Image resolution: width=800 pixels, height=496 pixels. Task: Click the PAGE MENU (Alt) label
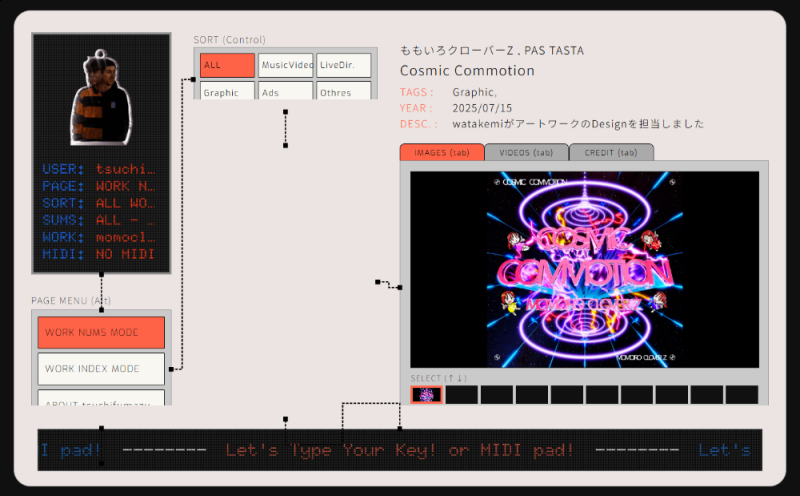point(71,301)
